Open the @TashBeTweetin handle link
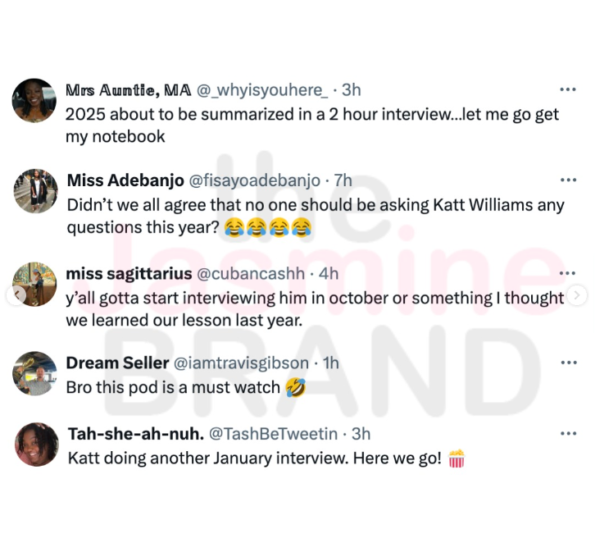This screenshot has width=595, height=543. [273, 434]
